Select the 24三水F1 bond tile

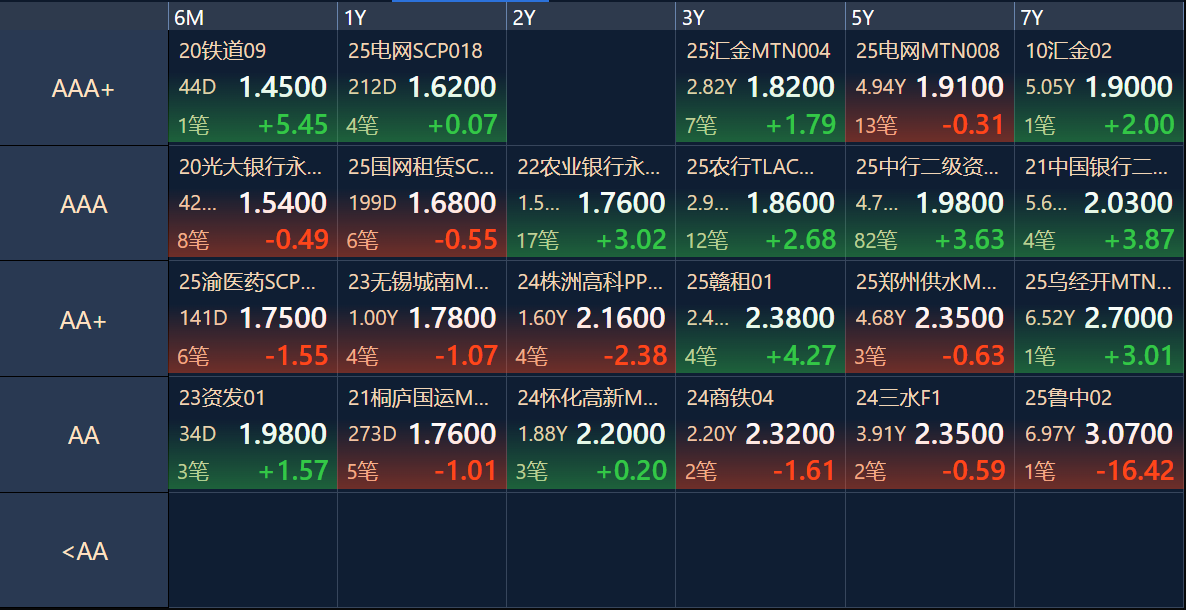930,434
